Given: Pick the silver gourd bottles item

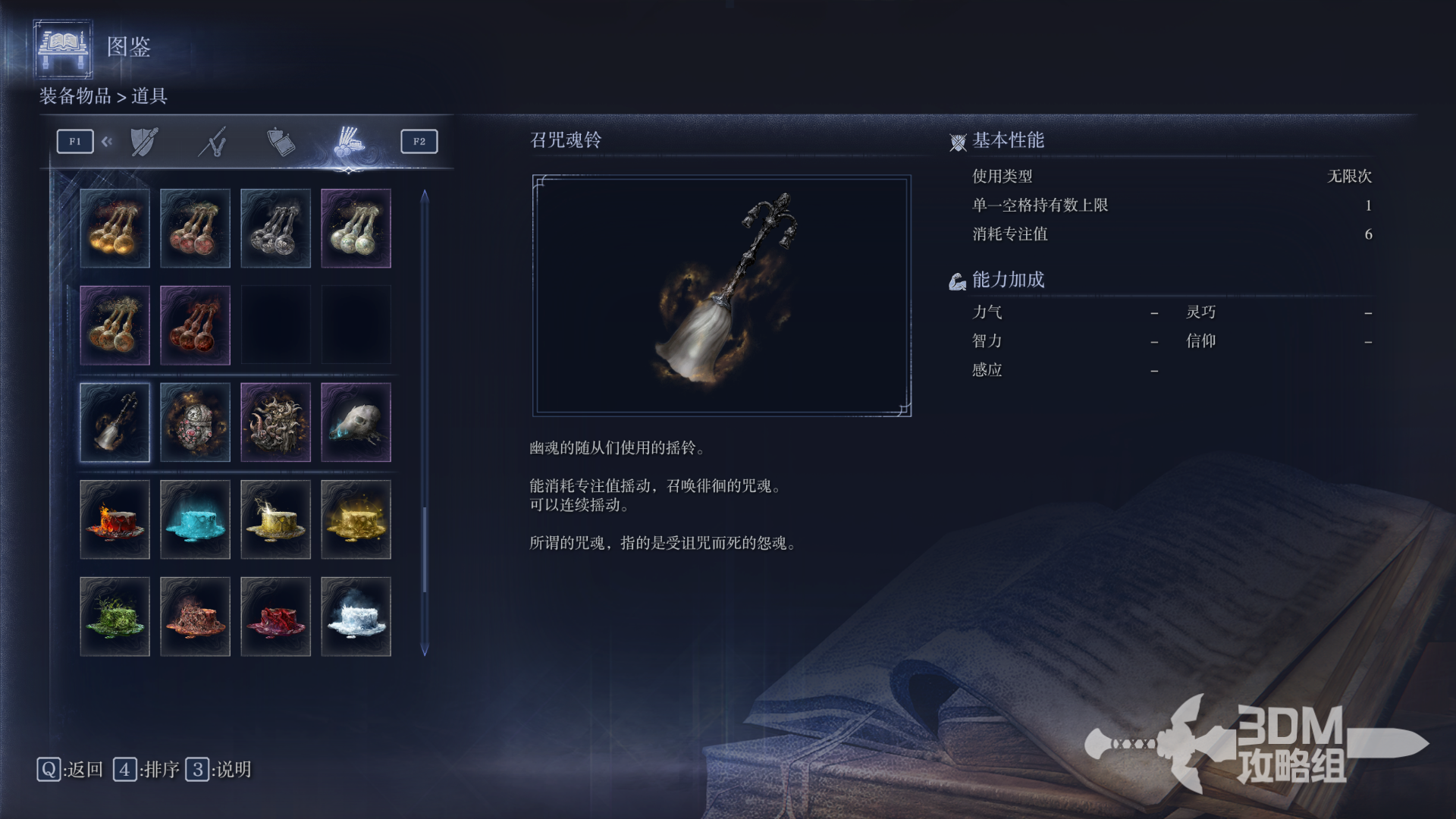Looking at the screenshot, I should click(275, 228).
